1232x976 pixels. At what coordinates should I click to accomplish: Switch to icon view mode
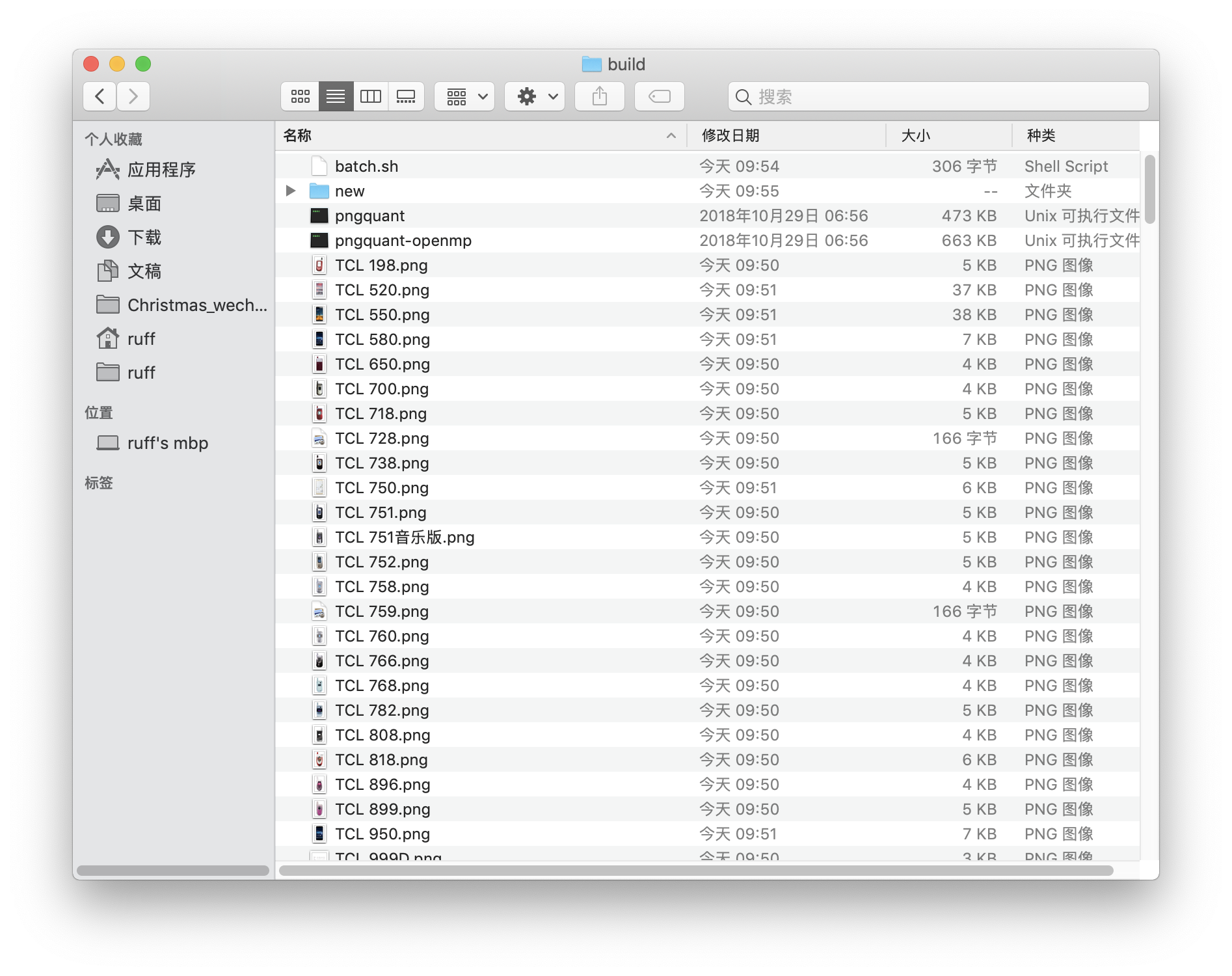tap(300, 96)
